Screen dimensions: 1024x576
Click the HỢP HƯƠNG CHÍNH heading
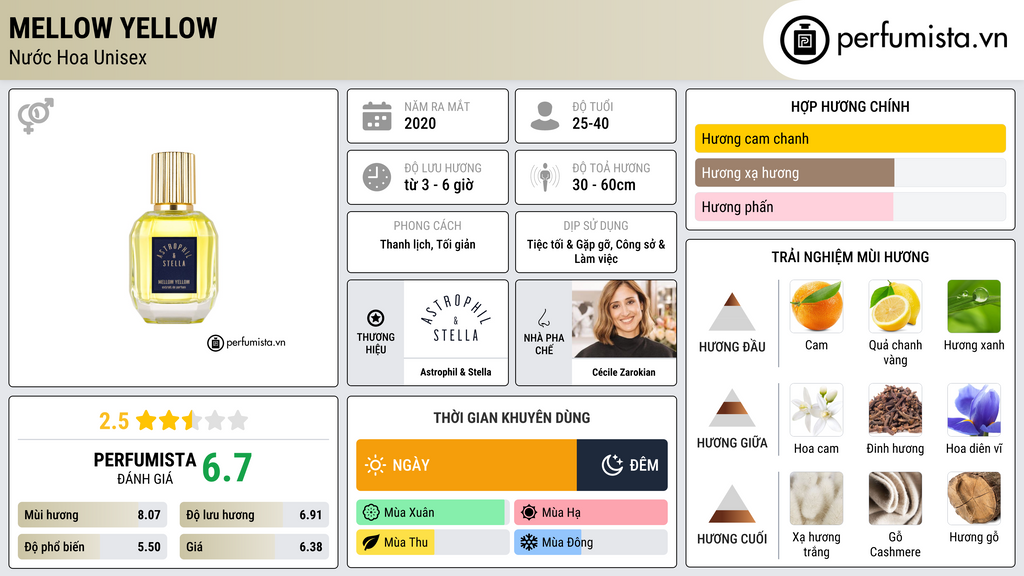pyautogui.click(x=850, y=106)
